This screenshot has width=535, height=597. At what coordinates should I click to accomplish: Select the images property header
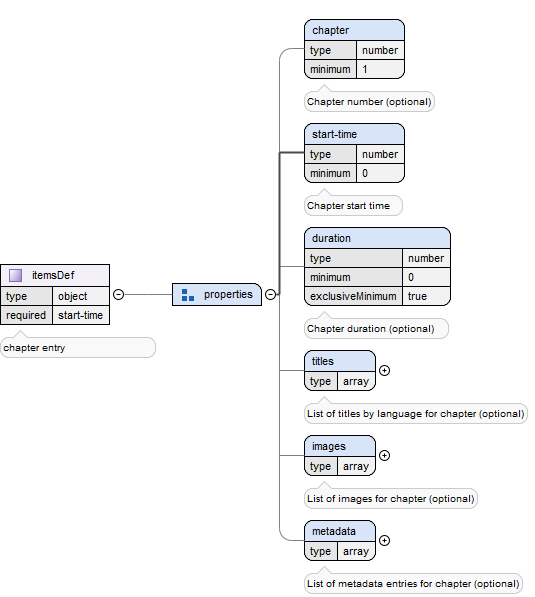[340, 446]
